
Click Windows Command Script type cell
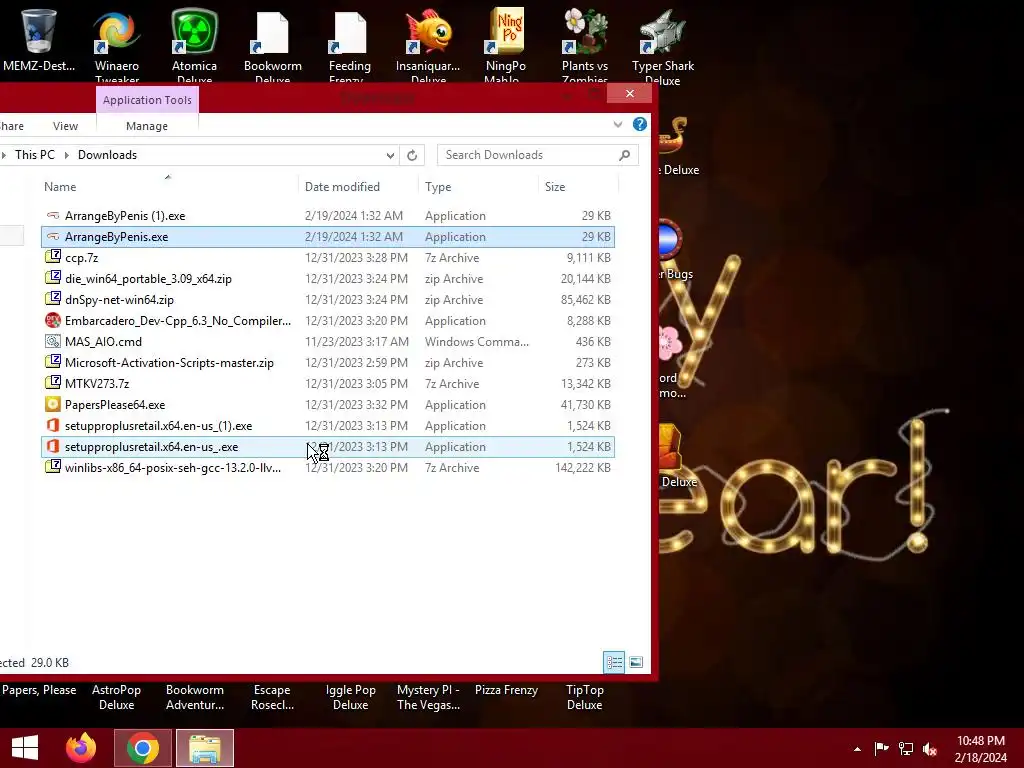click(x=477, y=342)
